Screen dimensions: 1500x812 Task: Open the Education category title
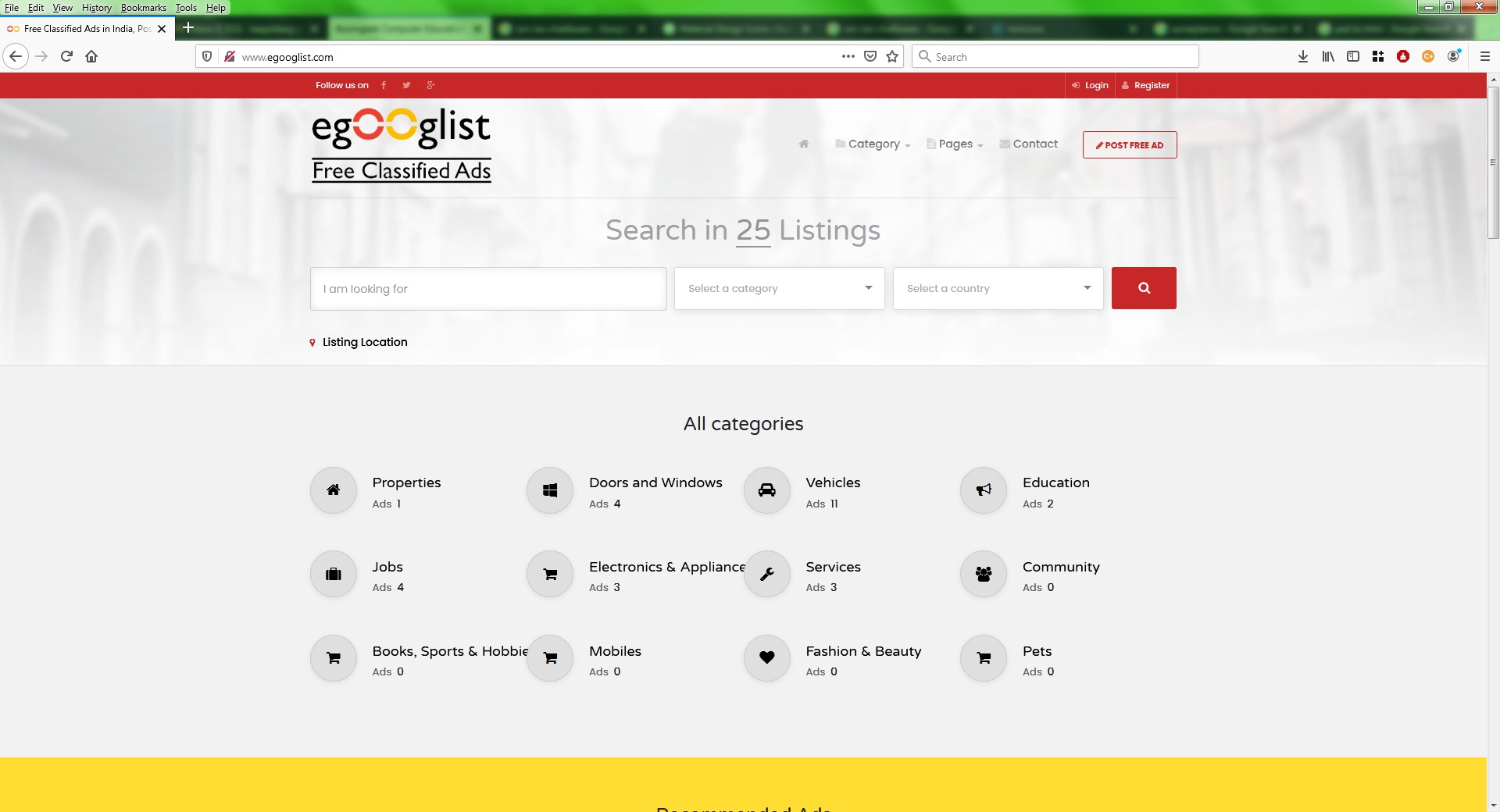1056,483
